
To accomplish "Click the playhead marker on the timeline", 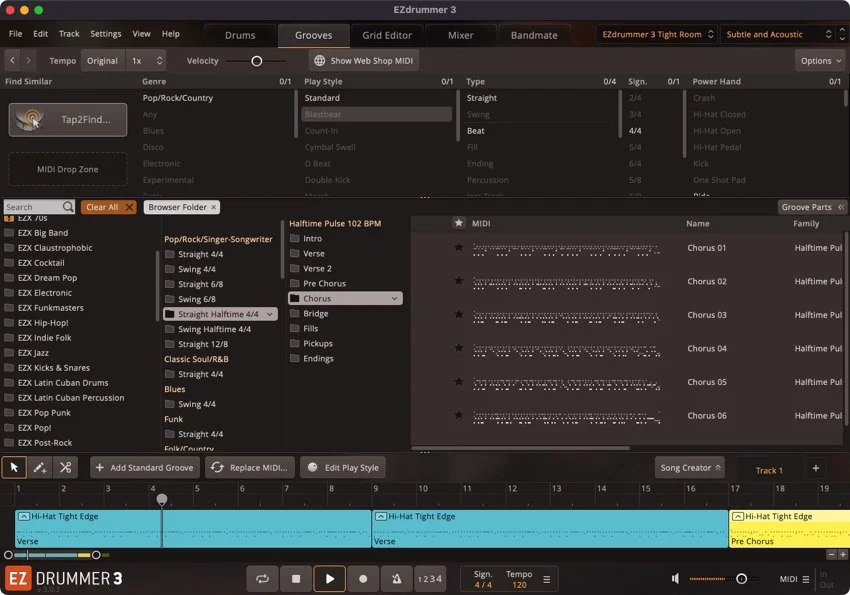I will pyautogui.click(x=162, y=499).
